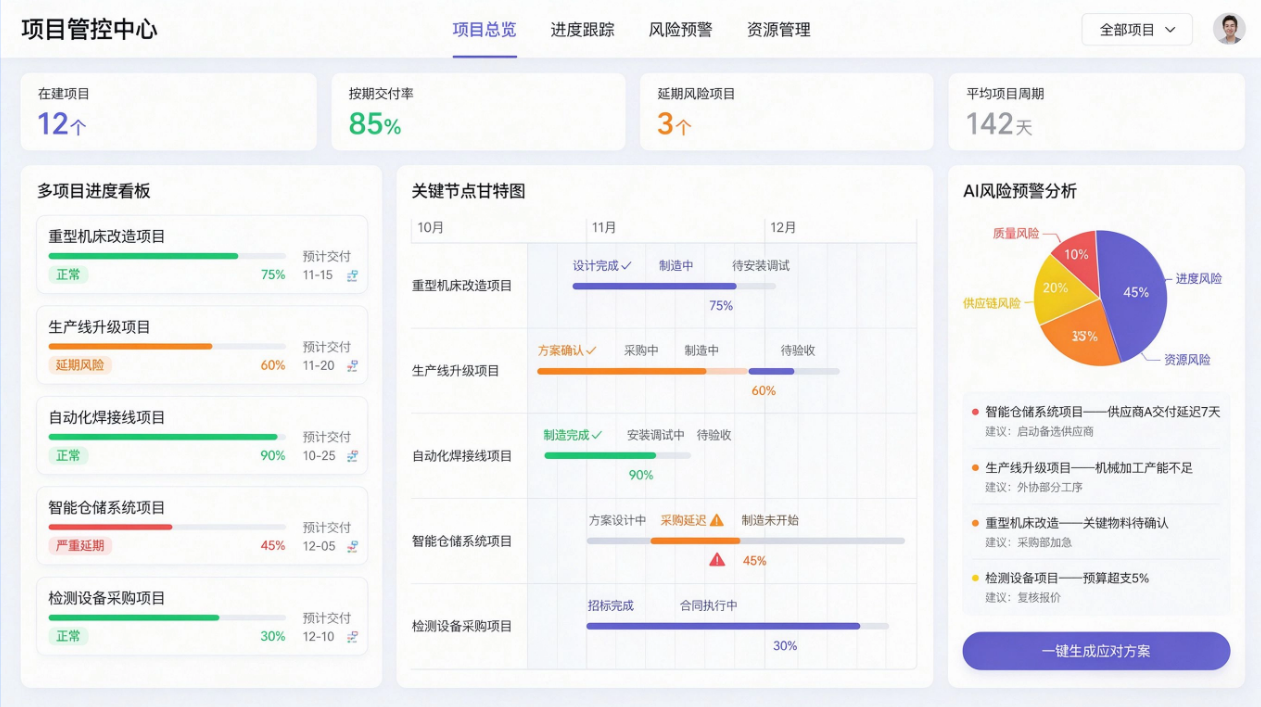This screenshot has height=707, width=1261.
Task: Click 制造未开始 milestone label
Action: click(x=770, y=520)
